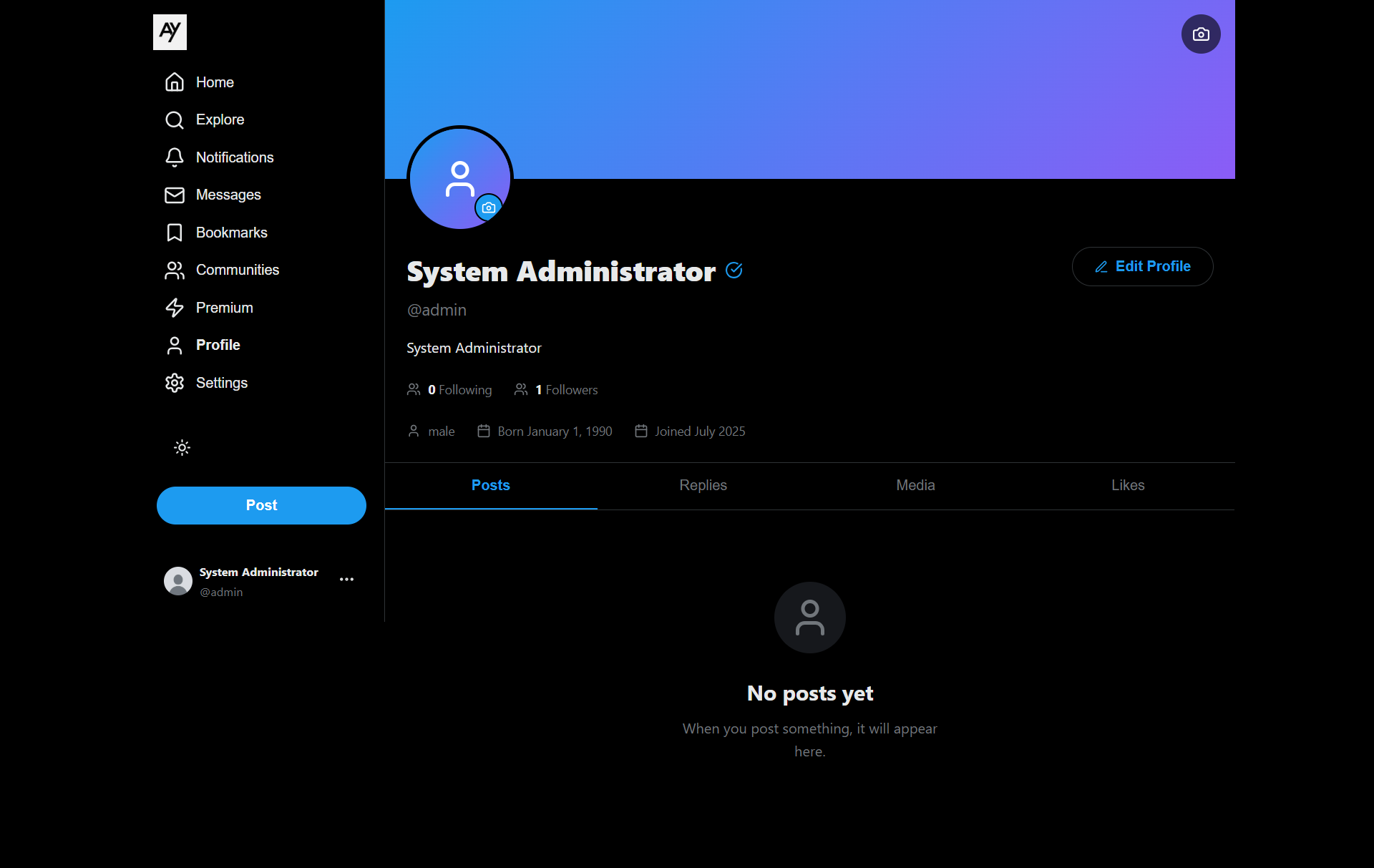Switch to the Likes tab
The height and width of the screenshot is (868, 1374).
pyautogui.click(x=1128, y=485)
